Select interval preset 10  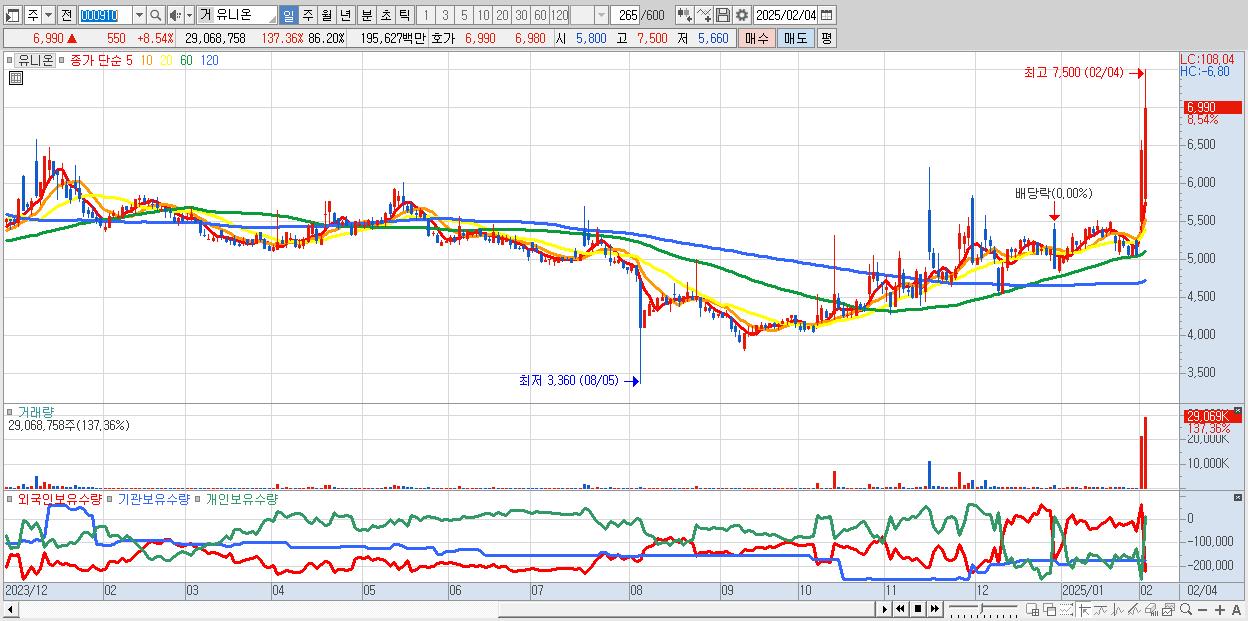tap(483, 15)
